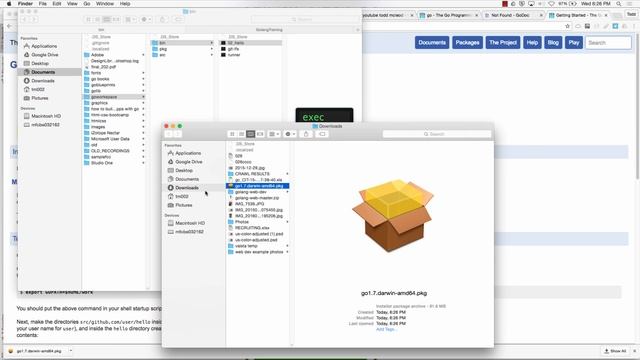This screenshot has height=360, width=640.
Task: Expand fonts folder chevron in bin window
Action: 143,73
